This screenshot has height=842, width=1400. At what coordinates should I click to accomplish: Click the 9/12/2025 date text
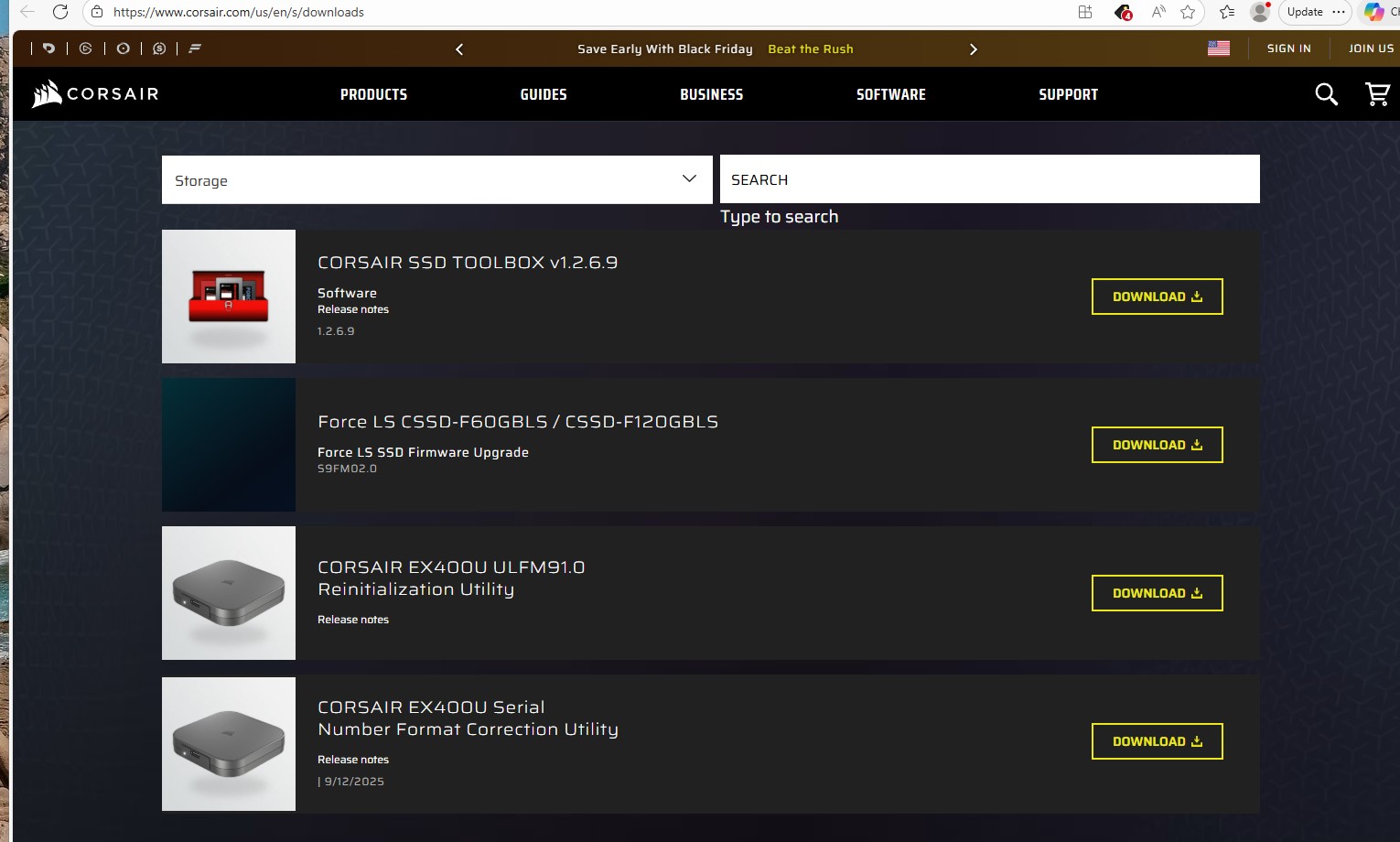coord(354,782)
